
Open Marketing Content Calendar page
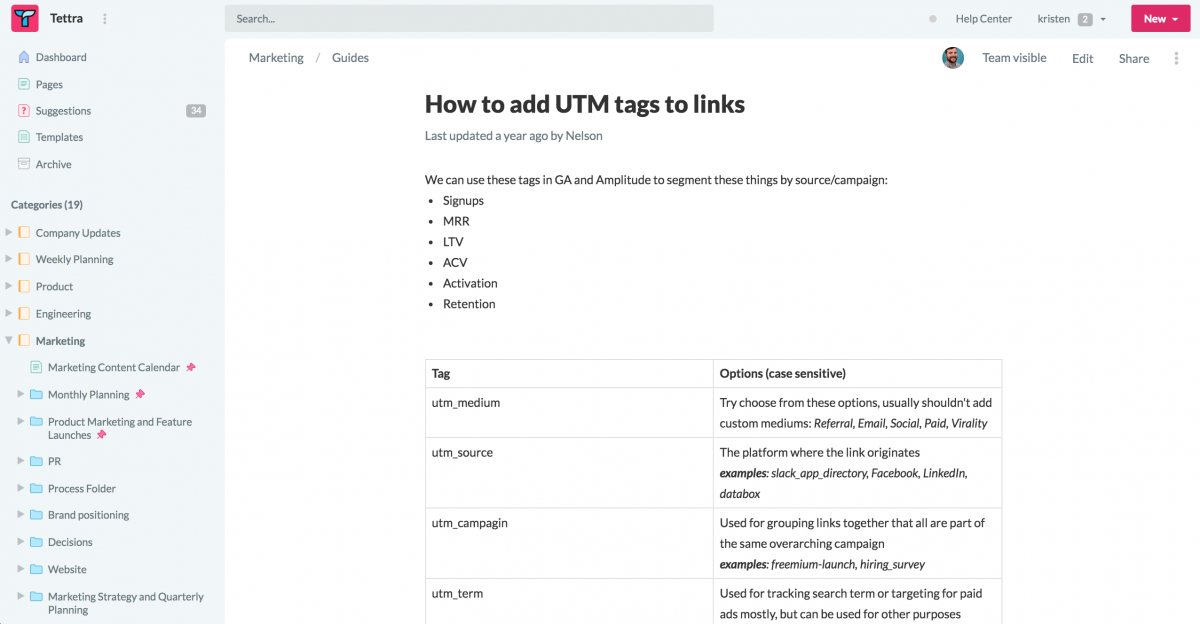114,367
